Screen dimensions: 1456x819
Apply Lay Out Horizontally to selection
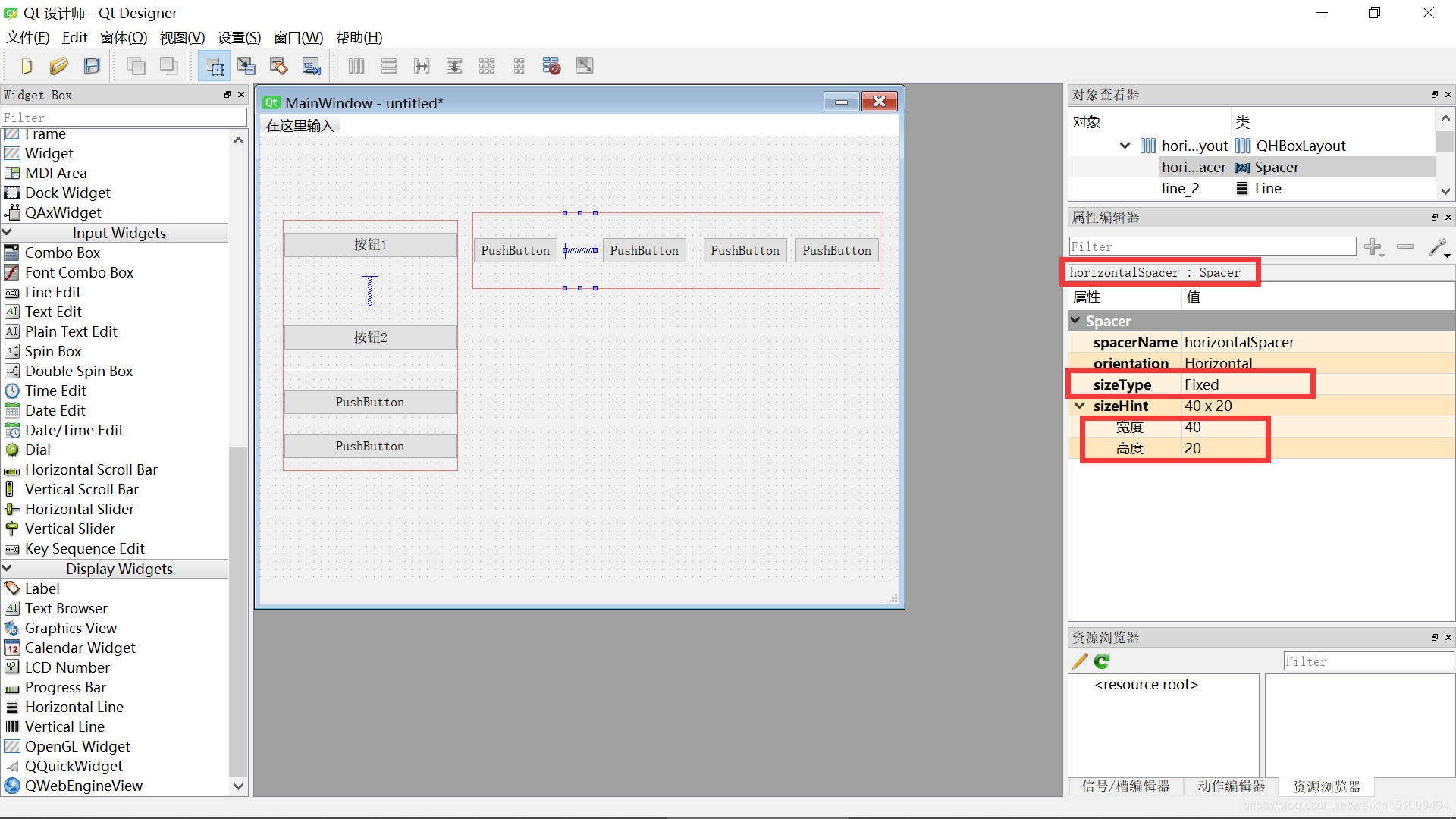[x=356, y=66]
